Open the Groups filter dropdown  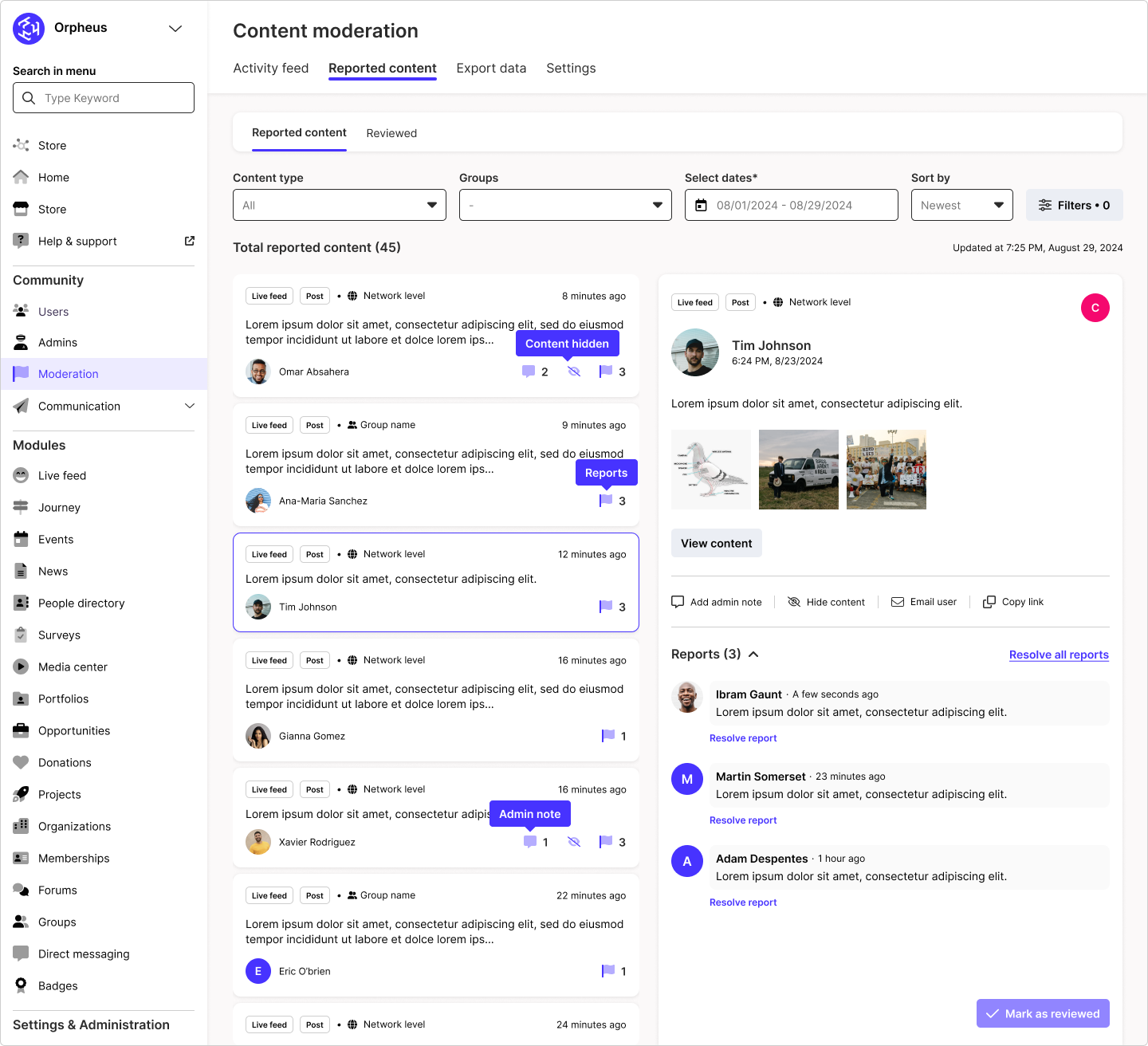[565, 205]
